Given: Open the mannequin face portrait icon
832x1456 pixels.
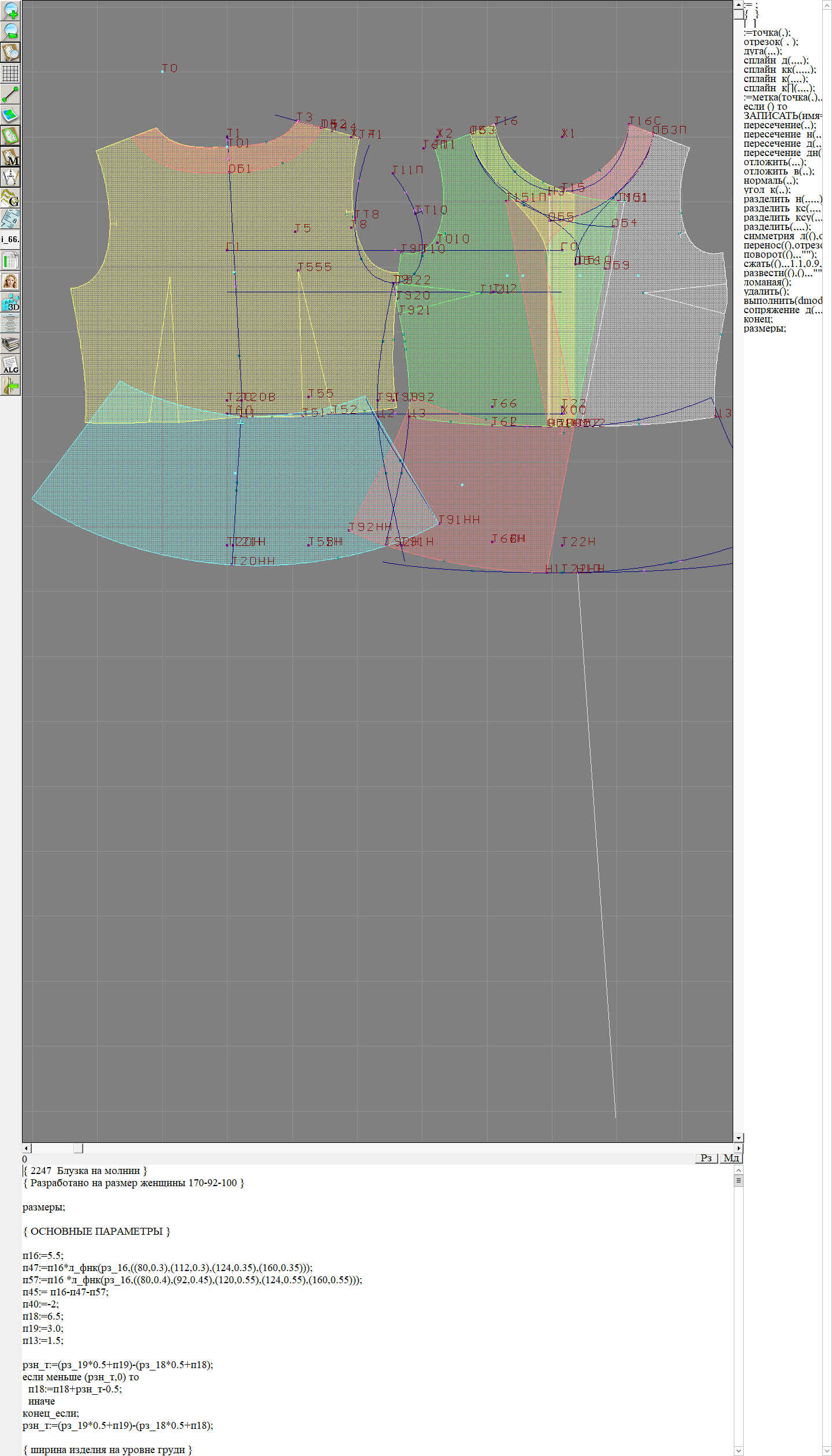Looking at the screenshot, I should click(x=10, y=281).
